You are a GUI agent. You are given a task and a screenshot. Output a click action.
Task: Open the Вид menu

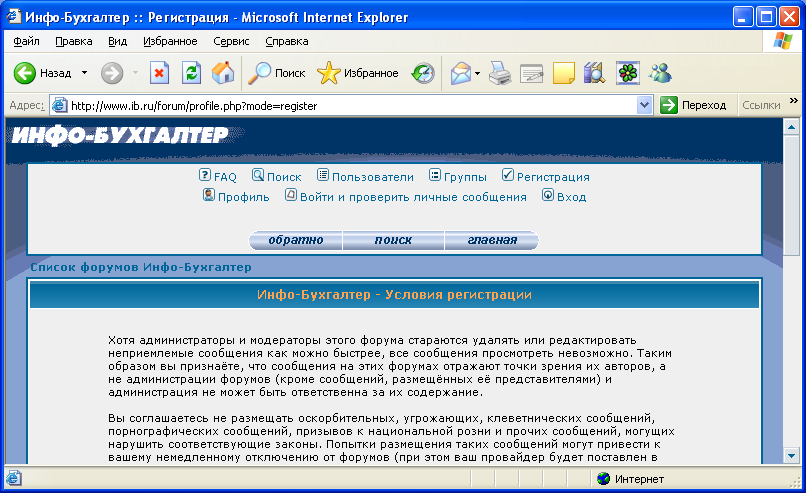pyautogui.click(x=117, y=41)
